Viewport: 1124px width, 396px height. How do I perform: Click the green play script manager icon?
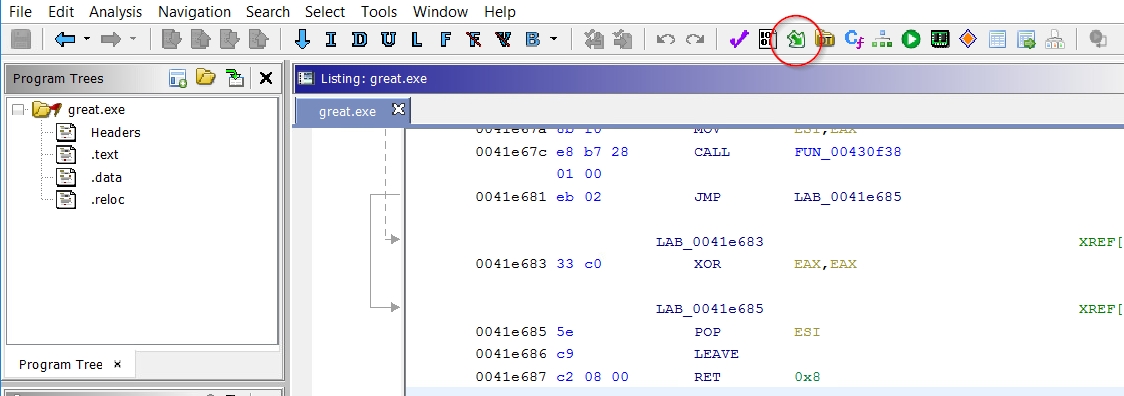pos(911,39)
